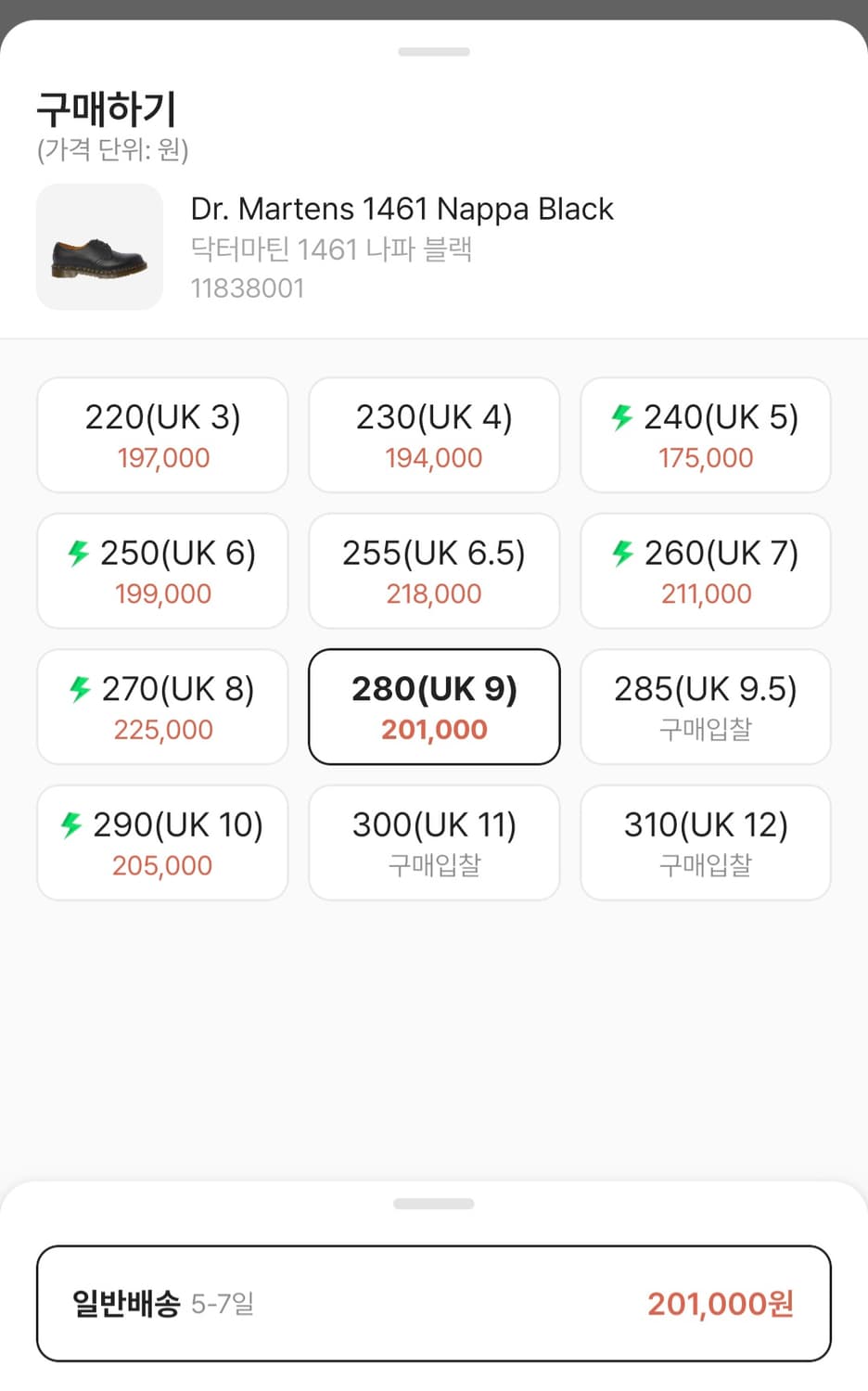Tap lightning icon on 240(UK 5) size
This screenshot has height=1391, width=868.
[622, 417]
